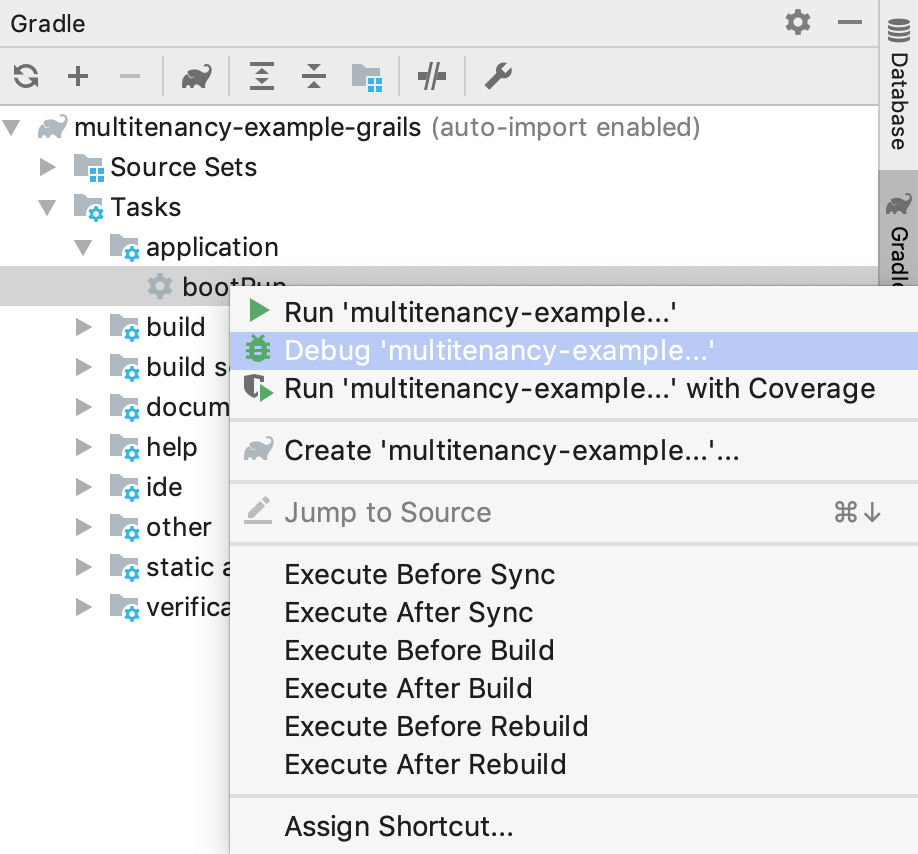Link a new Gradle project with the plus icon

[x=78, y=76]
